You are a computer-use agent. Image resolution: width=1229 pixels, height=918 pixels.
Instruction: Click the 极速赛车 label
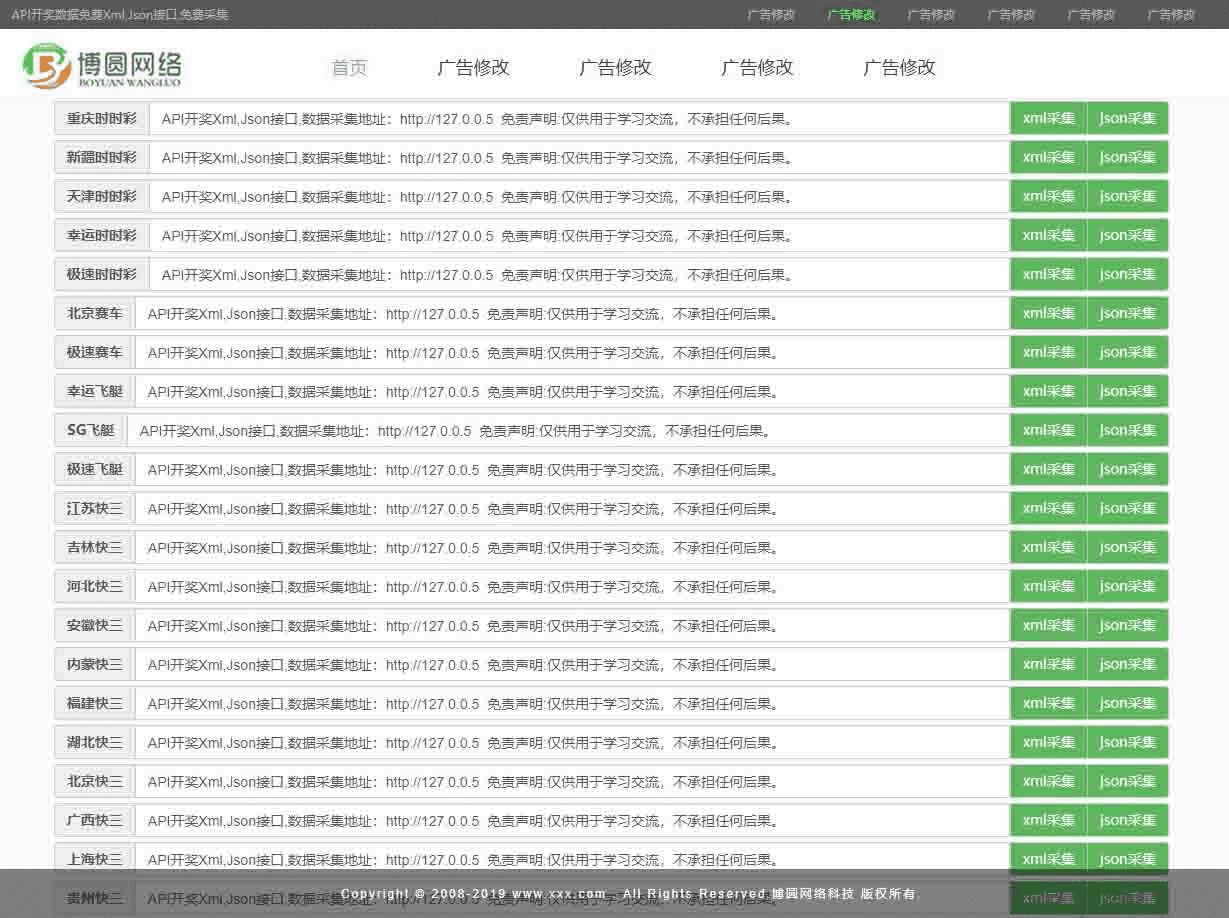point(94,352)
